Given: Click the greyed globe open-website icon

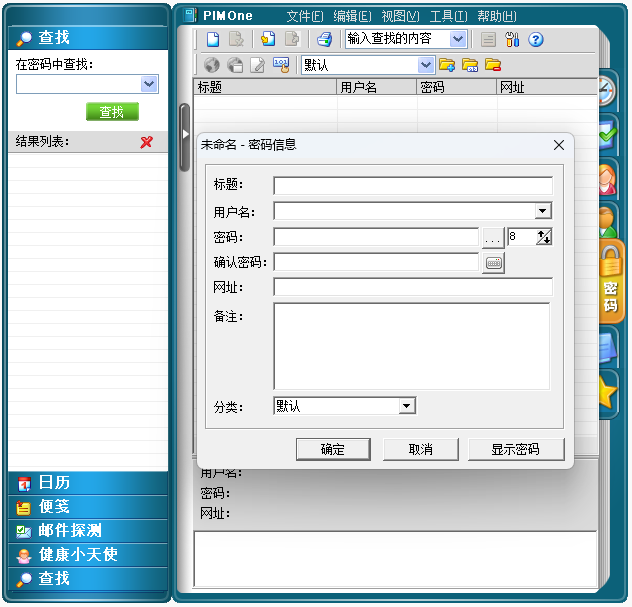Looking at the screenshot, I should click(x=212, y=64).
